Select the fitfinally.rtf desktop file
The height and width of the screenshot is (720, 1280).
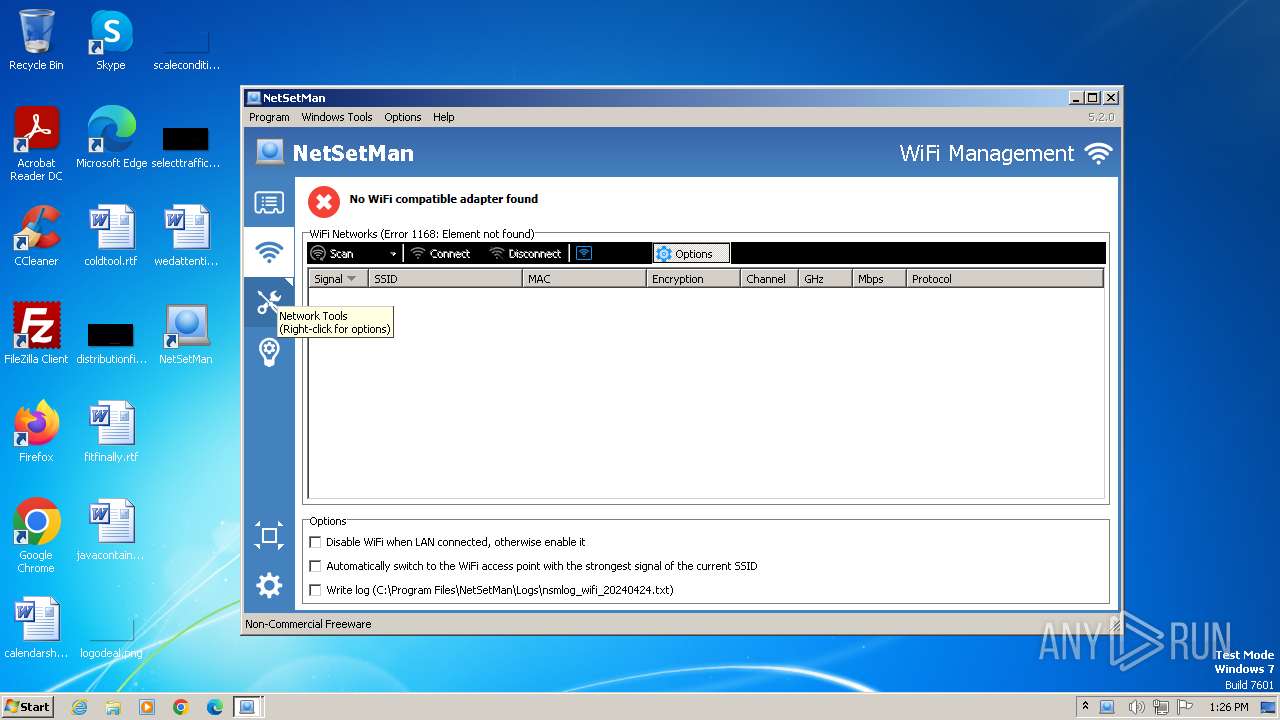pyautogui.click(x=111, y=432)
